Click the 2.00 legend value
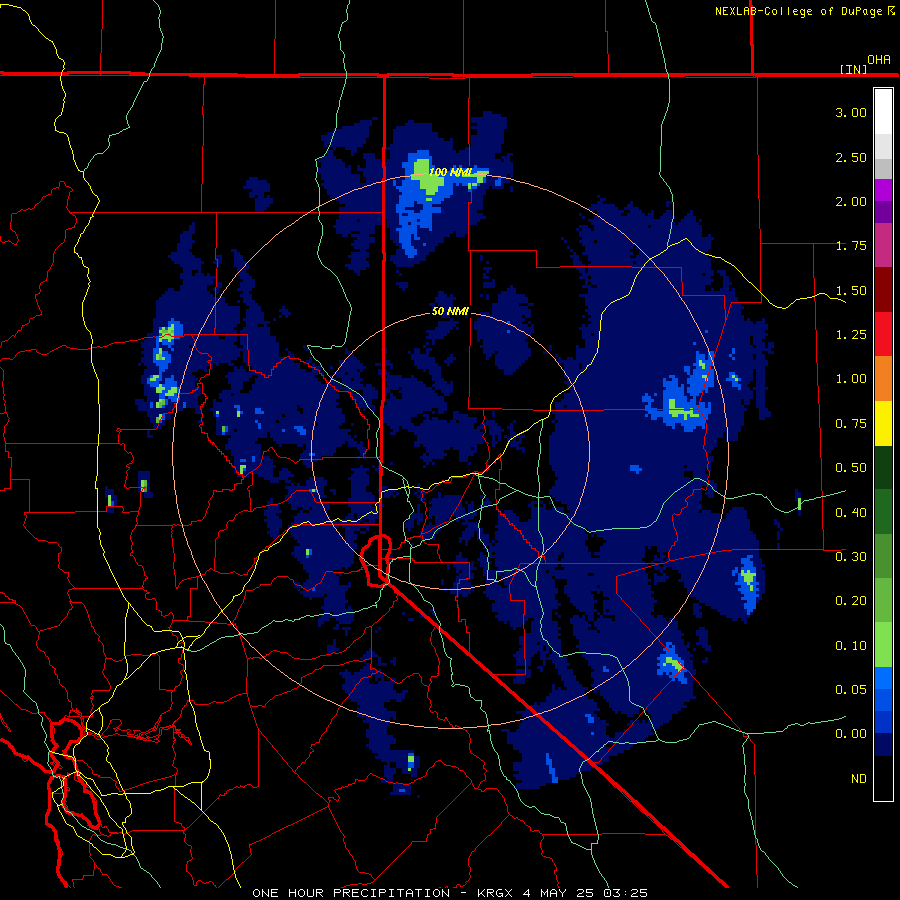The image size is (900, 900). click(851, 201)
